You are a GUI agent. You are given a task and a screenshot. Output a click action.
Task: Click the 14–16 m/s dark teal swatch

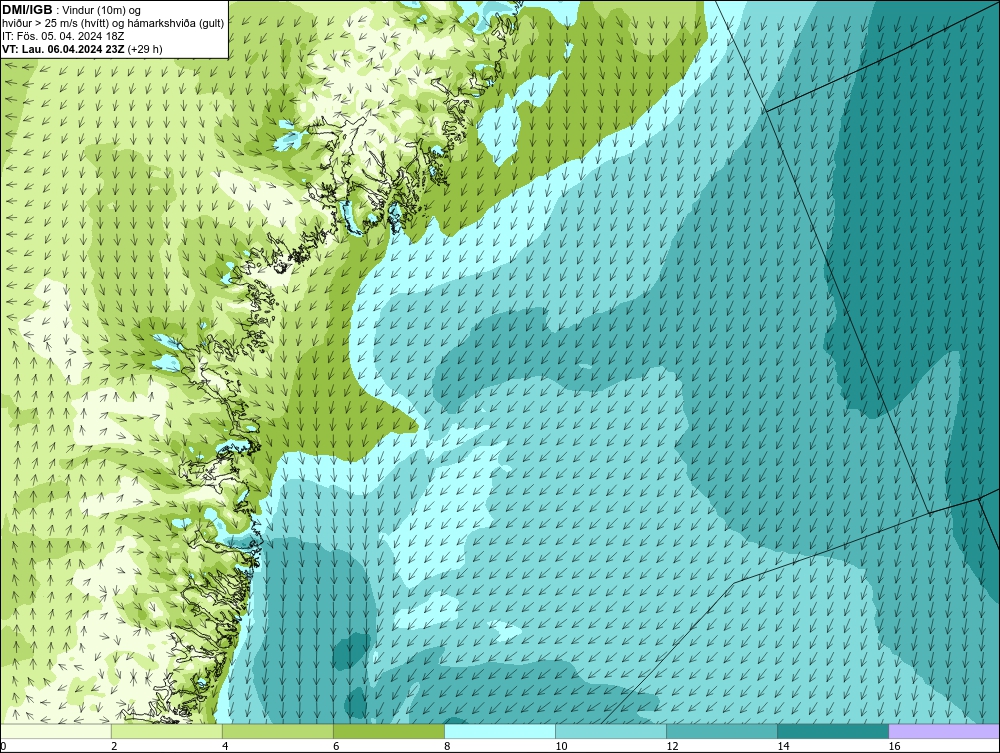click(833, 731)
